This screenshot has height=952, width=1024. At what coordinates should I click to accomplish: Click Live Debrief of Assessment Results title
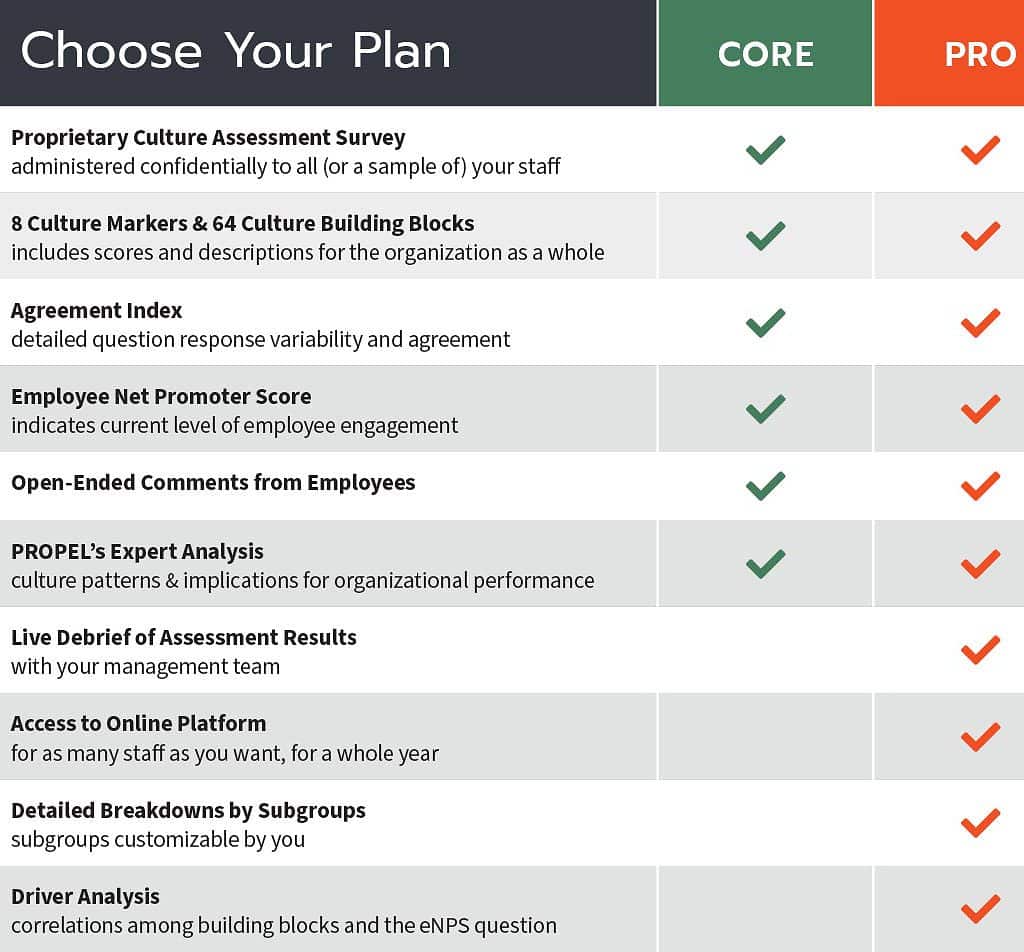coord(184,637)
